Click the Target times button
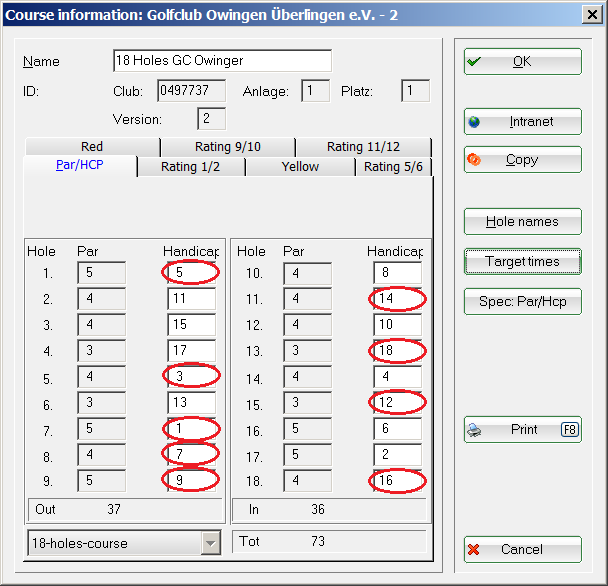608x586 pixels. tap(523, 261)
